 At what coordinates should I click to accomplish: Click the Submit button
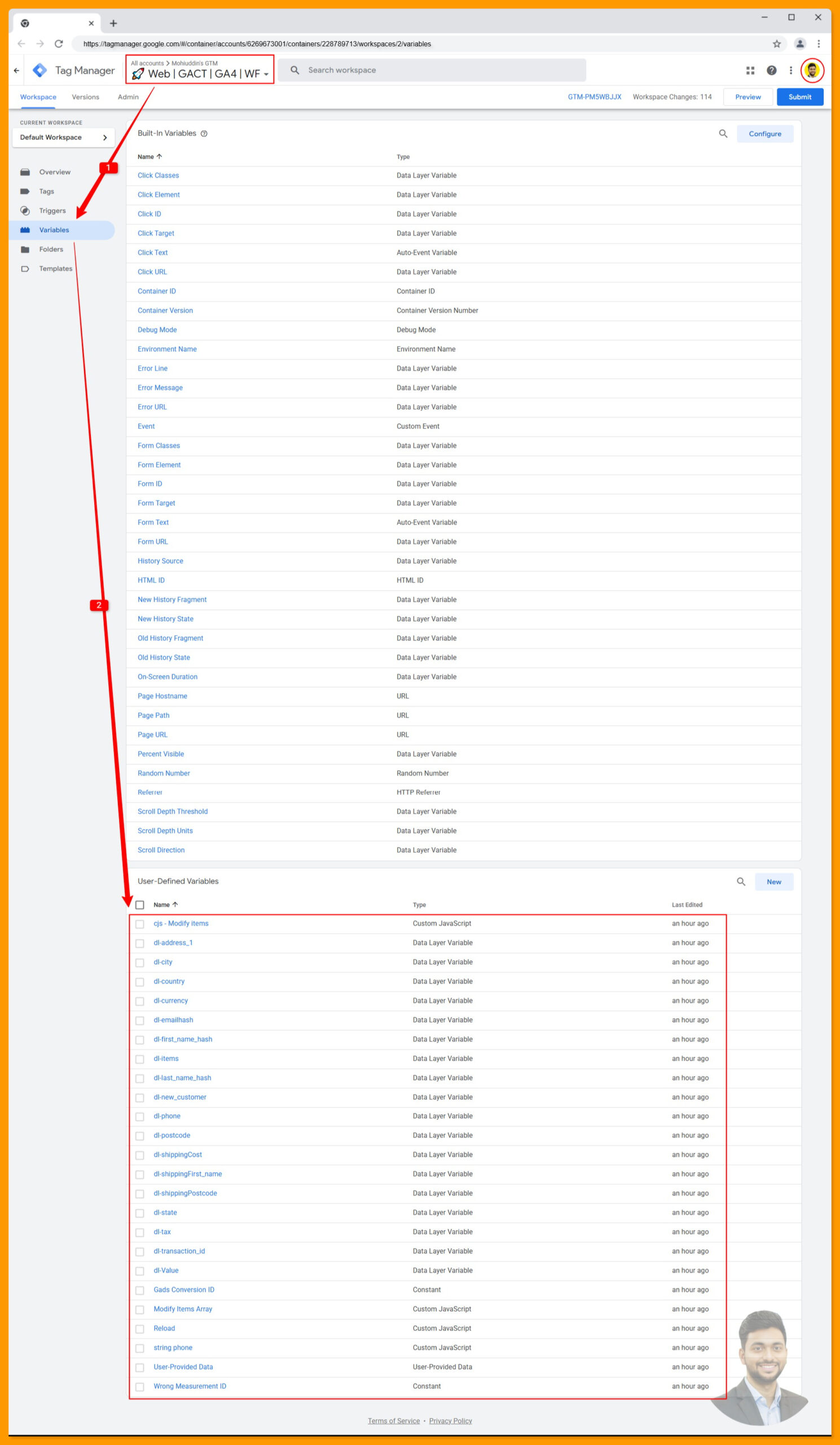coord(800,97)
